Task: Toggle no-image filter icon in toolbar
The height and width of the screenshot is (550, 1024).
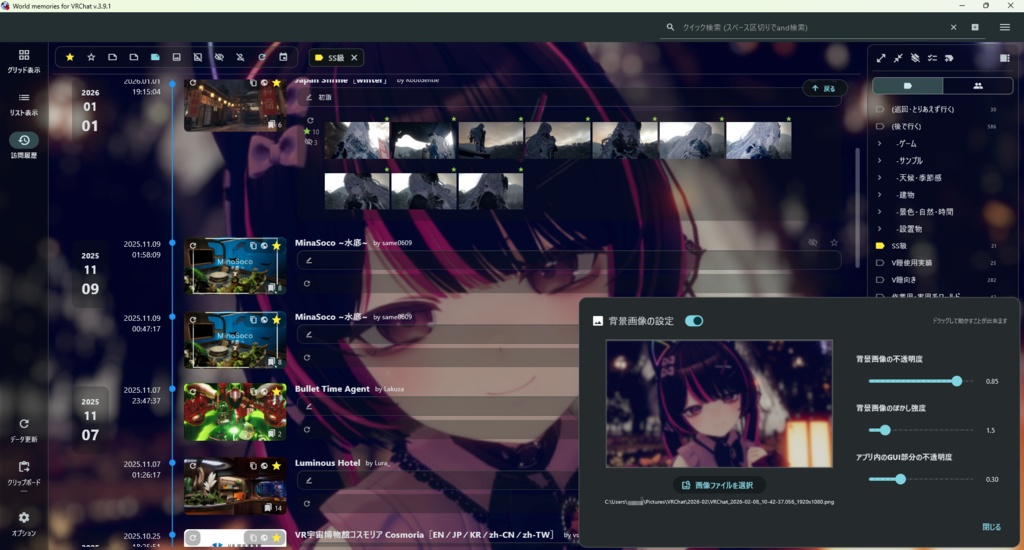Action: [x=198, y=57]
